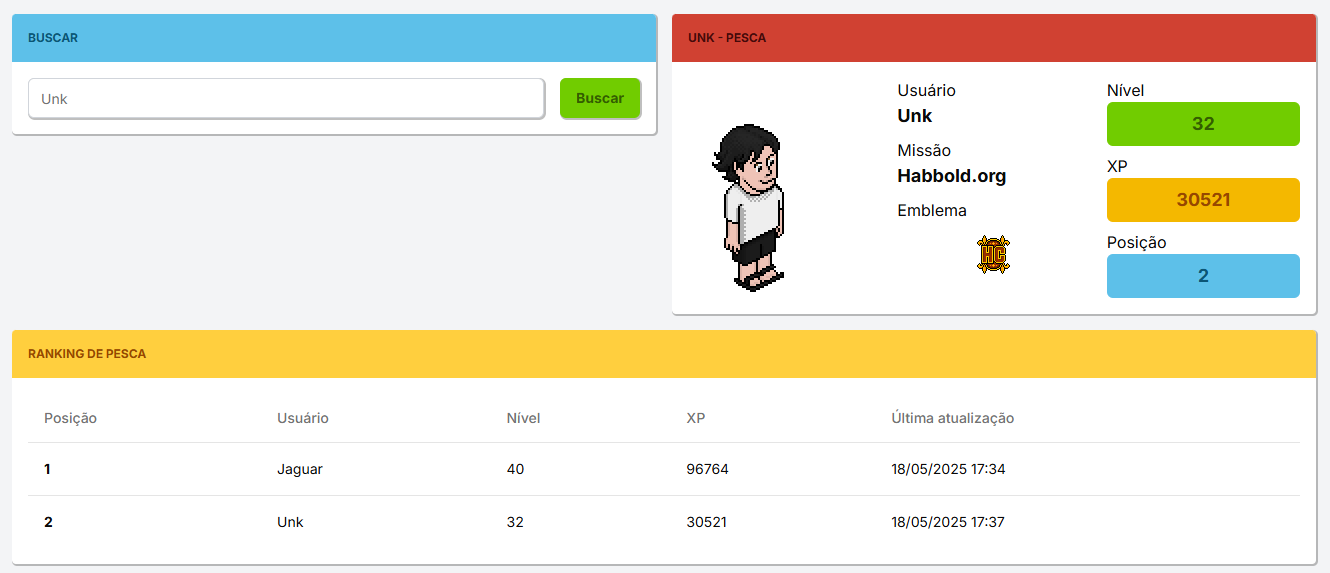Select the Jaguar username in ranking
Viewport: 1330px width, 573px height.
(300, 469)
